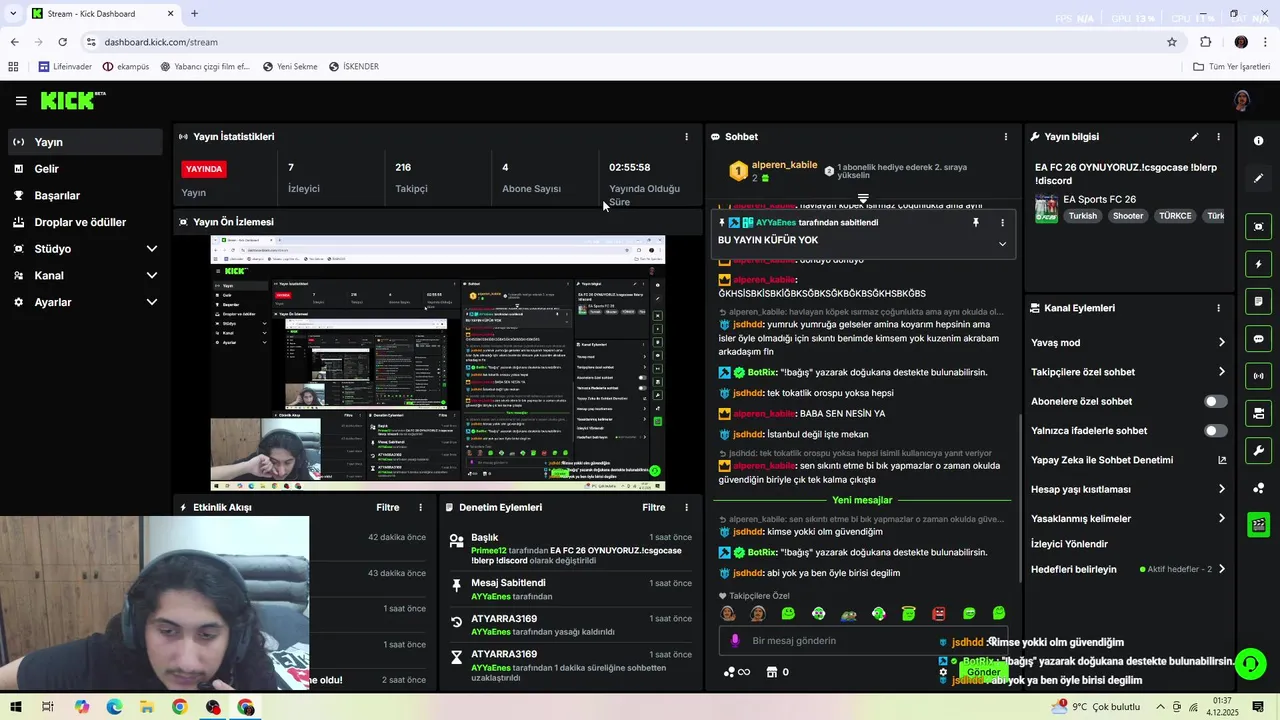Click the wrench icon in the right rail

pos(1258,450)
